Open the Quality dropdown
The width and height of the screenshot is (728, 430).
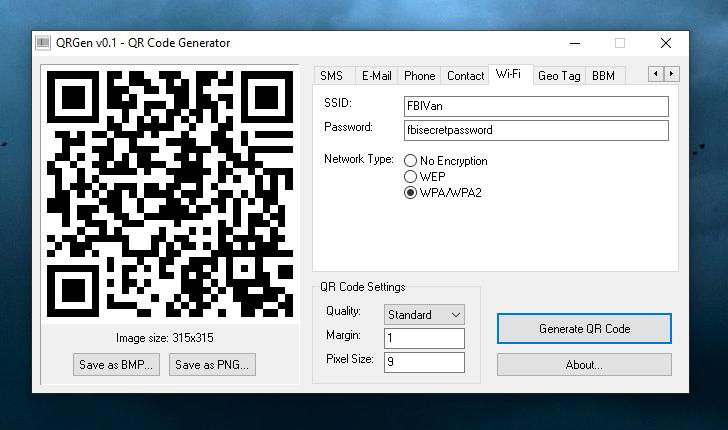[x=424, y=314]
